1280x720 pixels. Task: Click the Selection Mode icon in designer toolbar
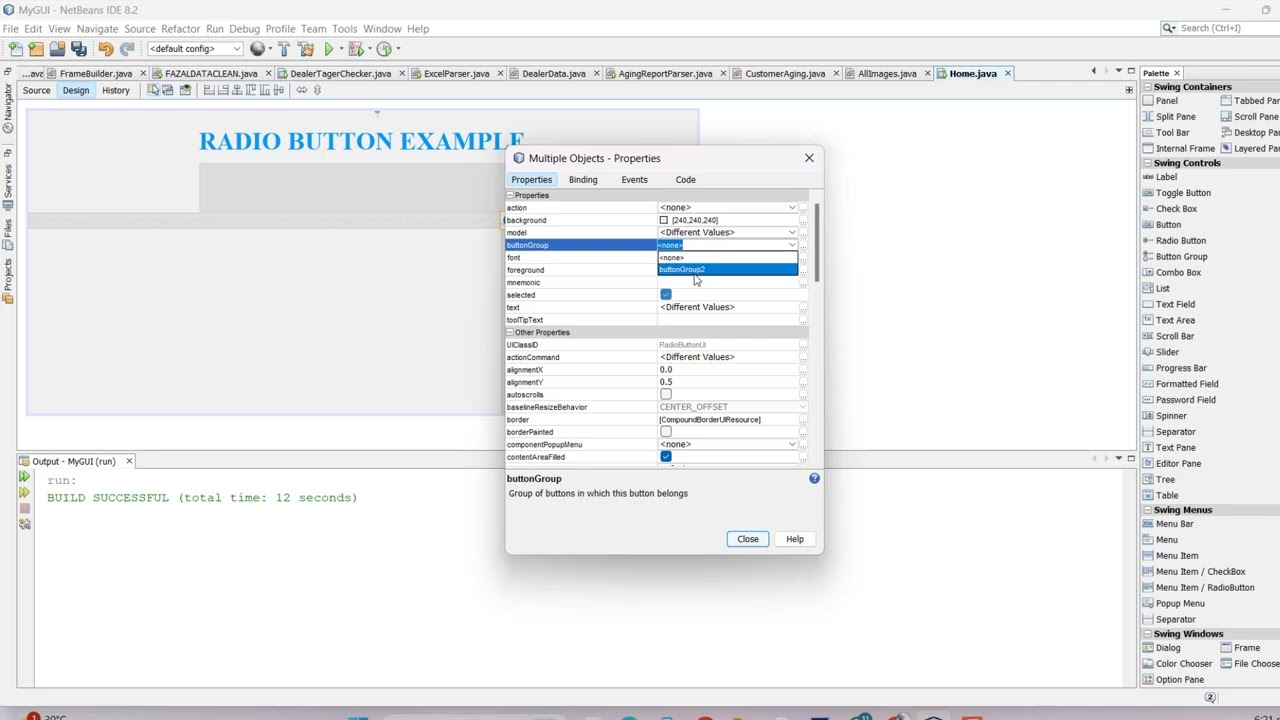153,90
